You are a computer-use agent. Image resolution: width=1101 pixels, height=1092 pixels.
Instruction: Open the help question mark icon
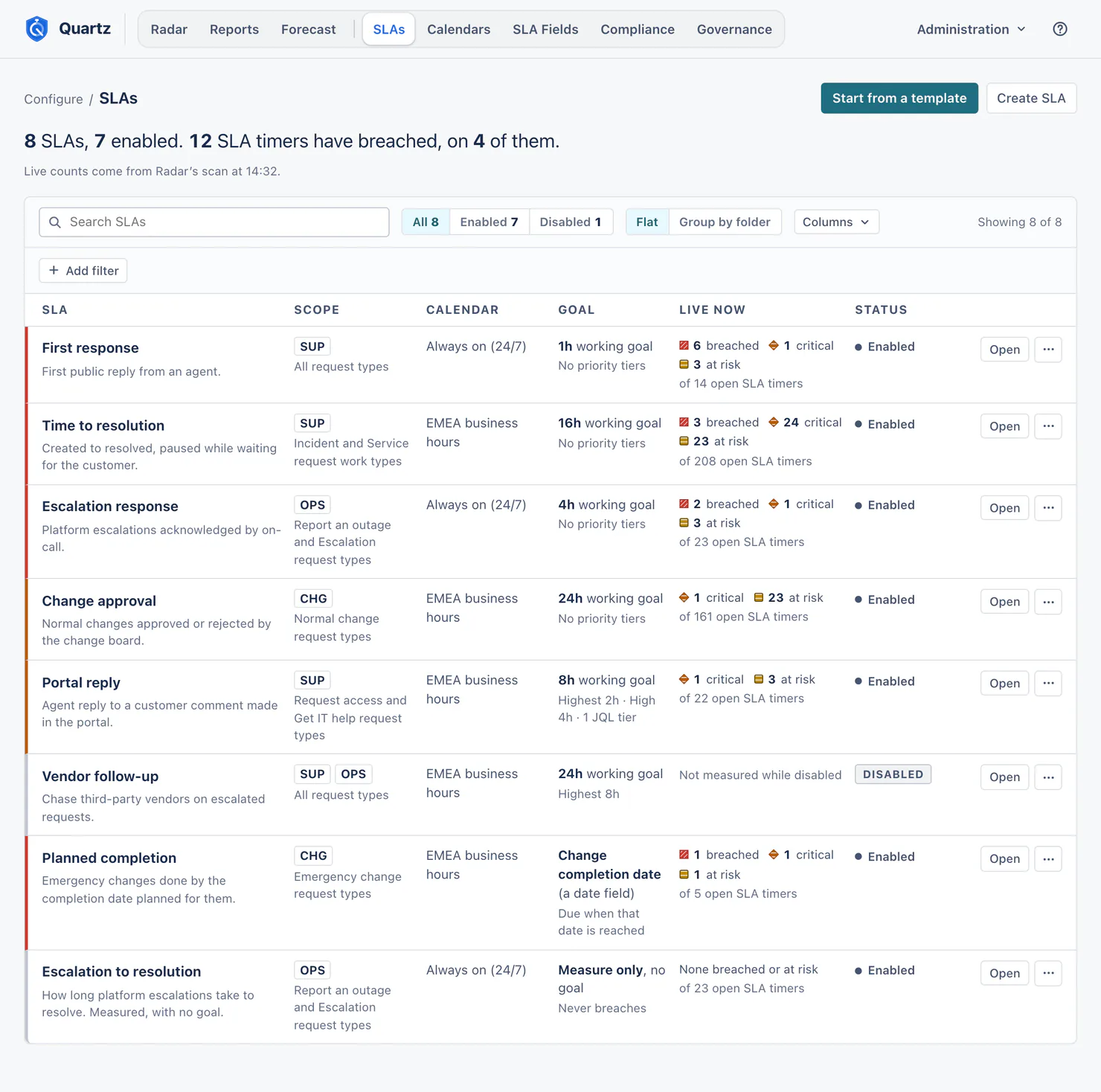pos(1060,29)
